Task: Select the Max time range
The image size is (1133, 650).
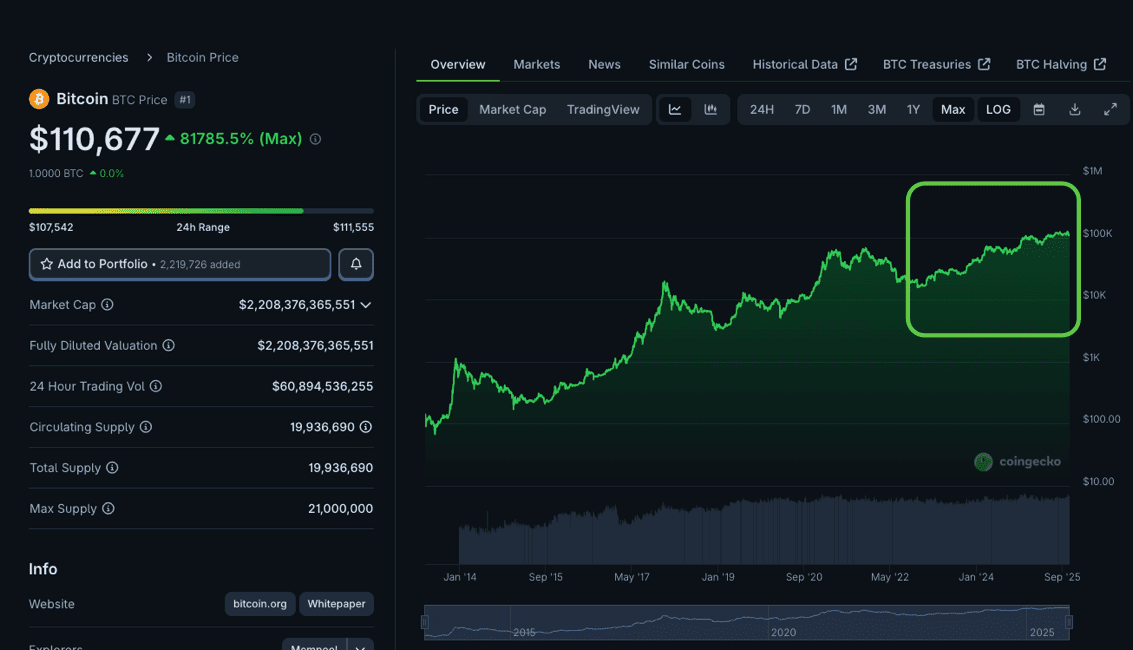Action: coord(953,110)
